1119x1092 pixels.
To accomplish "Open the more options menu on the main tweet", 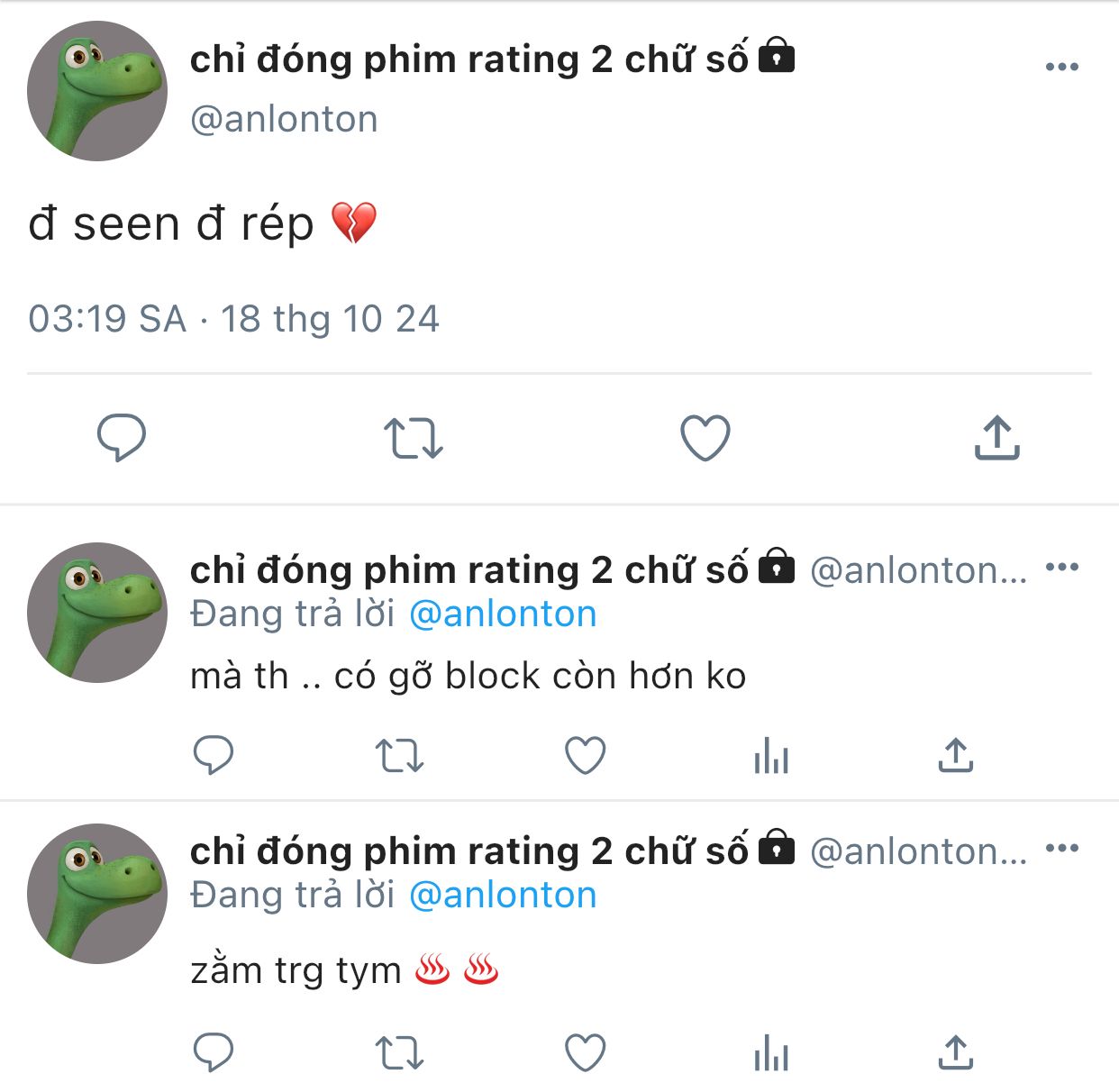I will (1062, 67).
